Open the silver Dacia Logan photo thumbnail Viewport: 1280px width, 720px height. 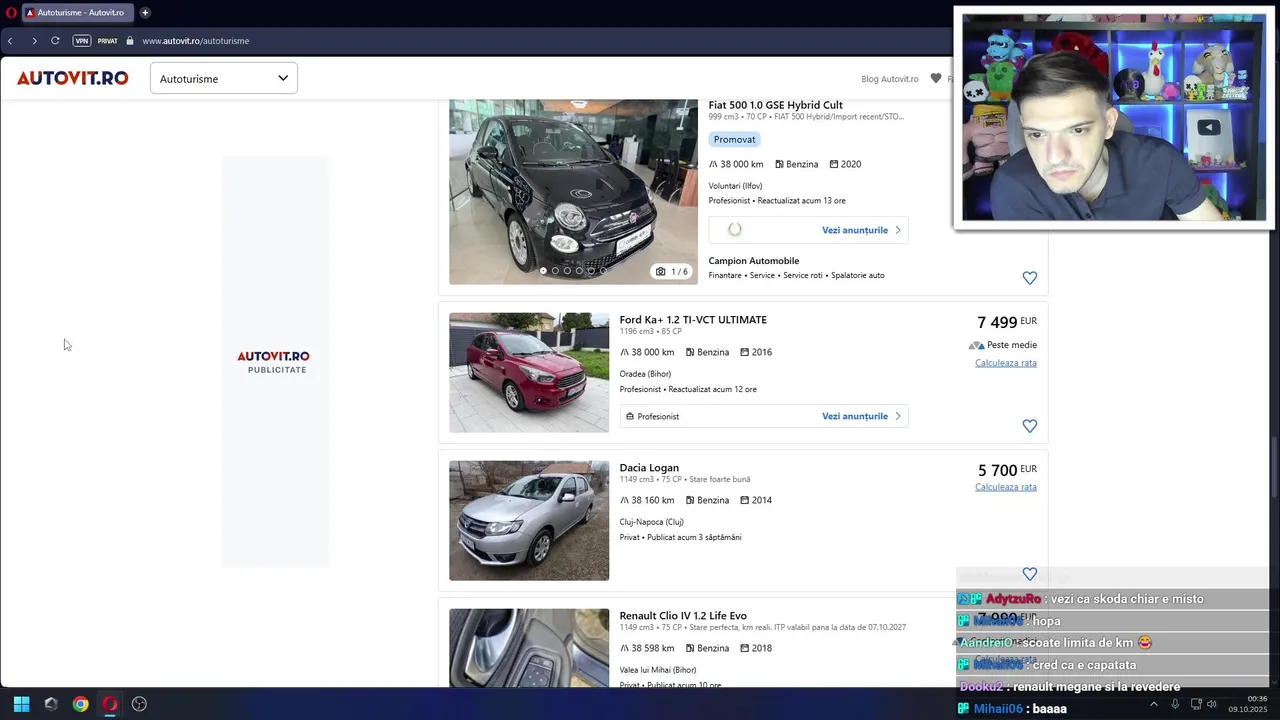click(528, 520)
